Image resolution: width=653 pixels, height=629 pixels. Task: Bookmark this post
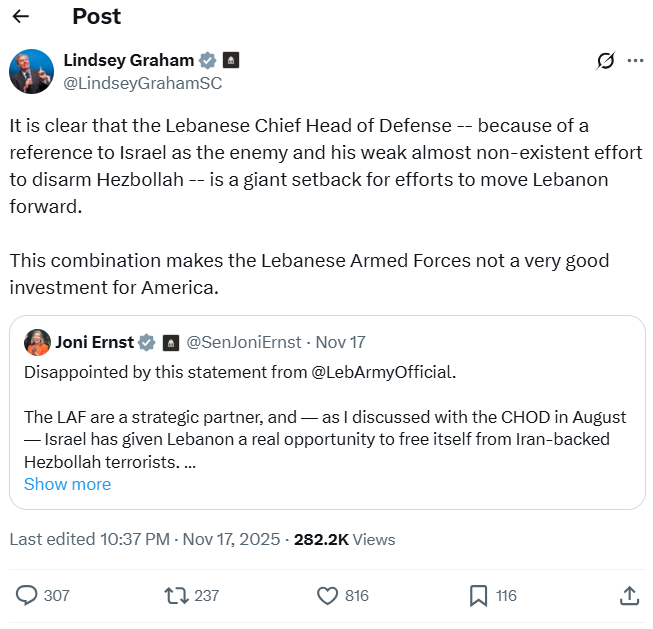[x=478, y=595]
